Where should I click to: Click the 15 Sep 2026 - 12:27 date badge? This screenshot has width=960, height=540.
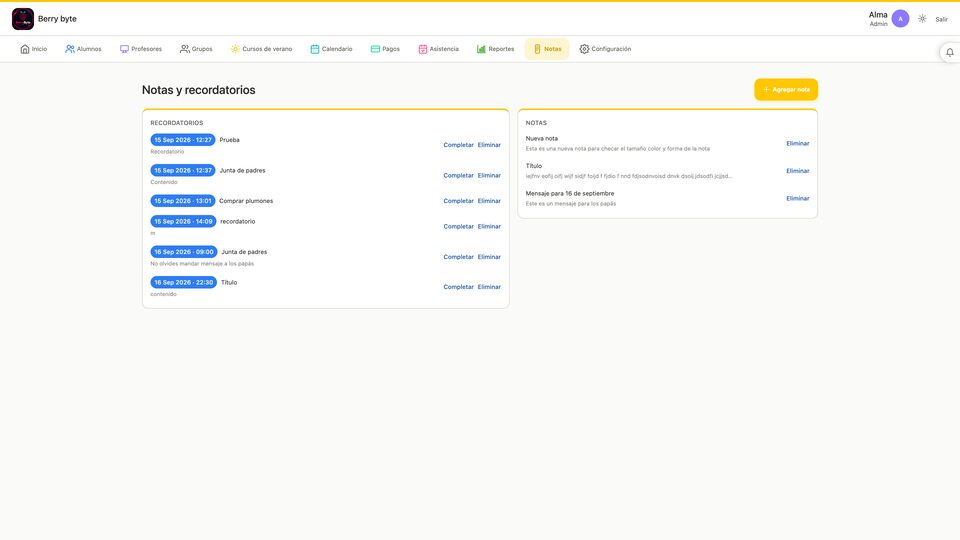point(183,140)
